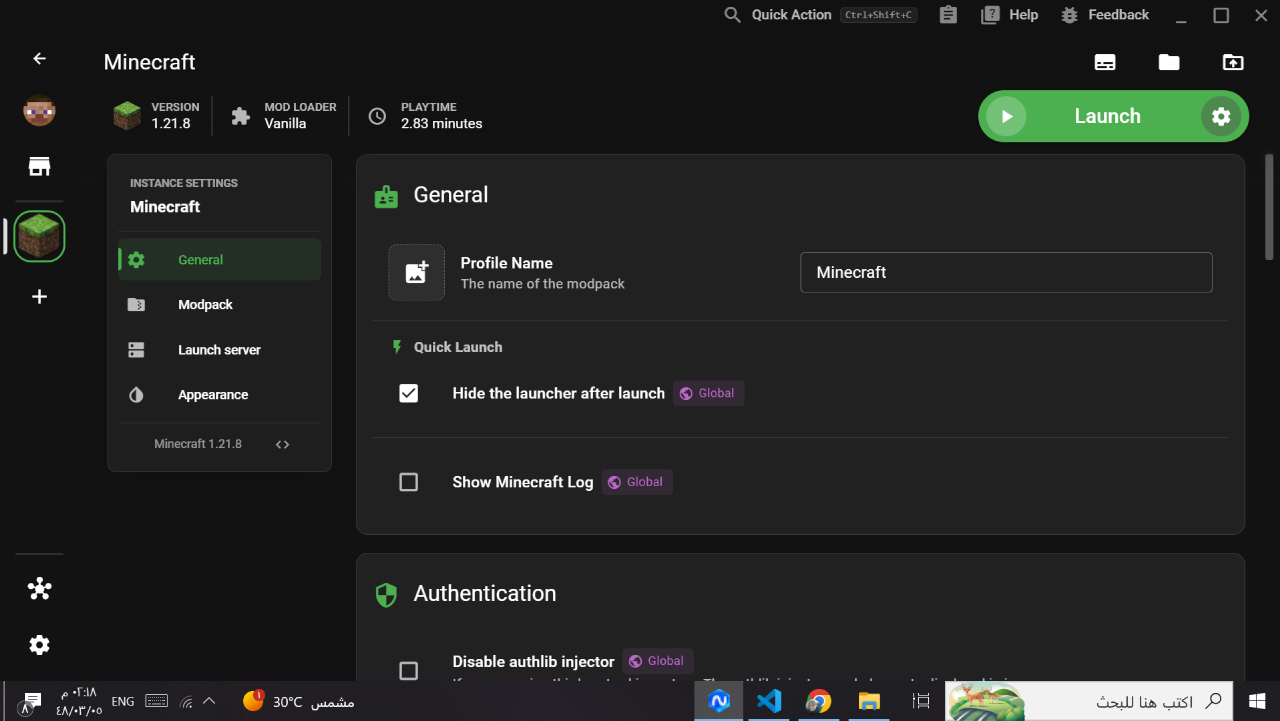Click the grass block version icon
Screen dimensions: 1280x721
click(x=127, y=116)
